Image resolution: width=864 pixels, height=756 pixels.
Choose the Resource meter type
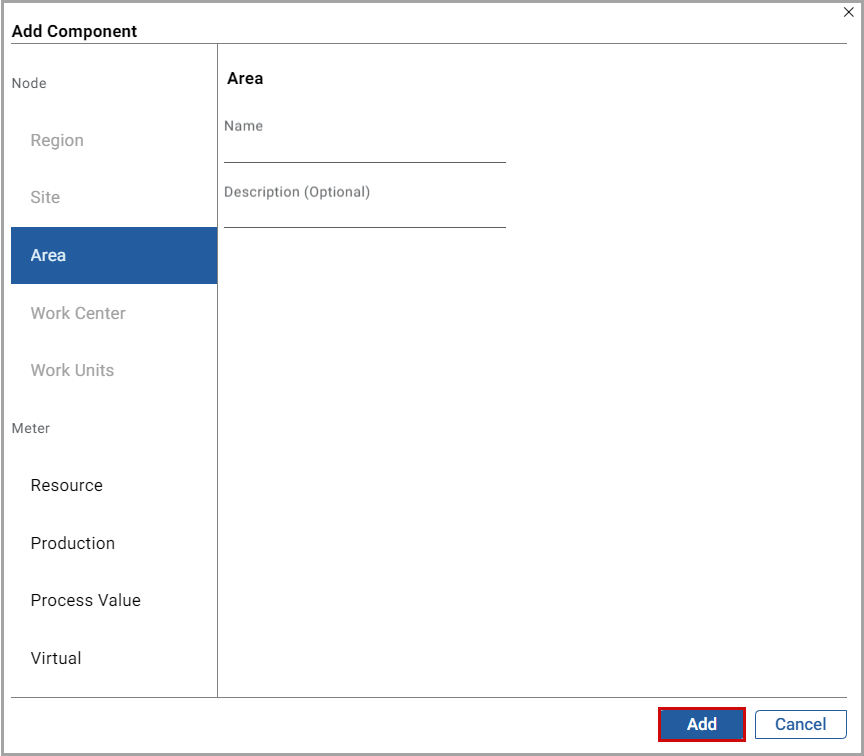(x=67, y=486)
